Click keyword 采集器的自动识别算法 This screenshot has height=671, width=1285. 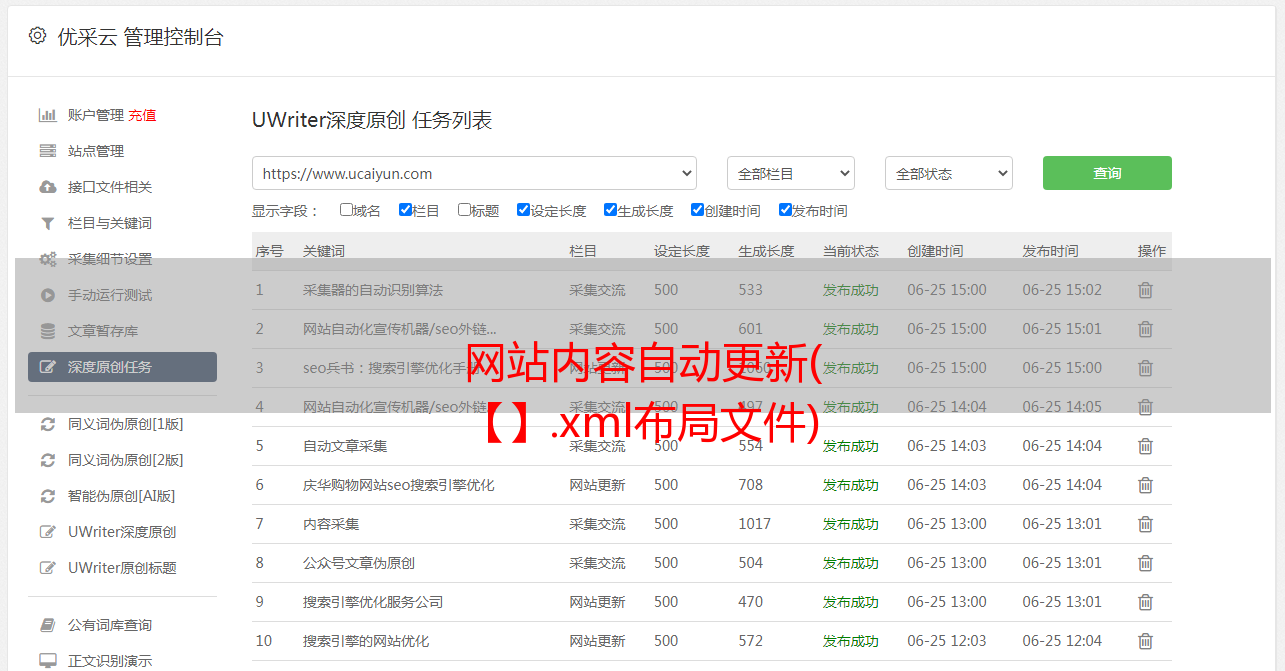(x=373, y=290)
